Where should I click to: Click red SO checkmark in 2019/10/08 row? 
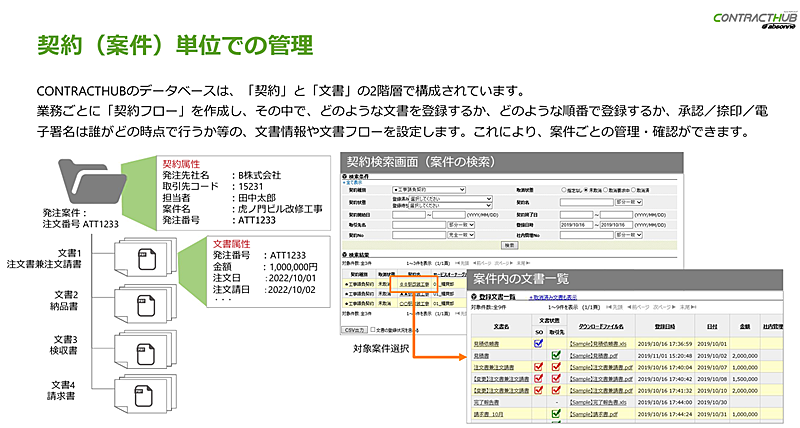tap(538, 379)
